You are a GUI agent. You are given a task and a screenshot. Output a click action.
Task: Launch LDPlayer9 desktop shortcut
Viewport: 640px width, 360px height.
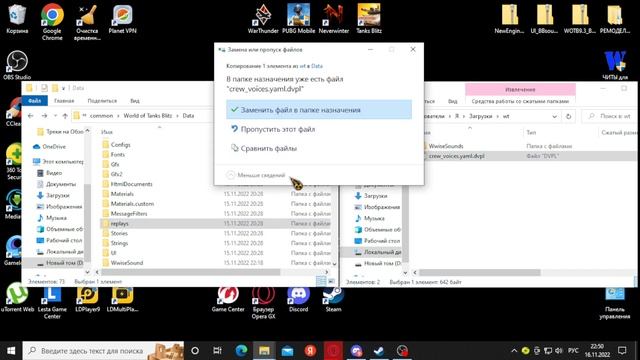coord(87,299)
